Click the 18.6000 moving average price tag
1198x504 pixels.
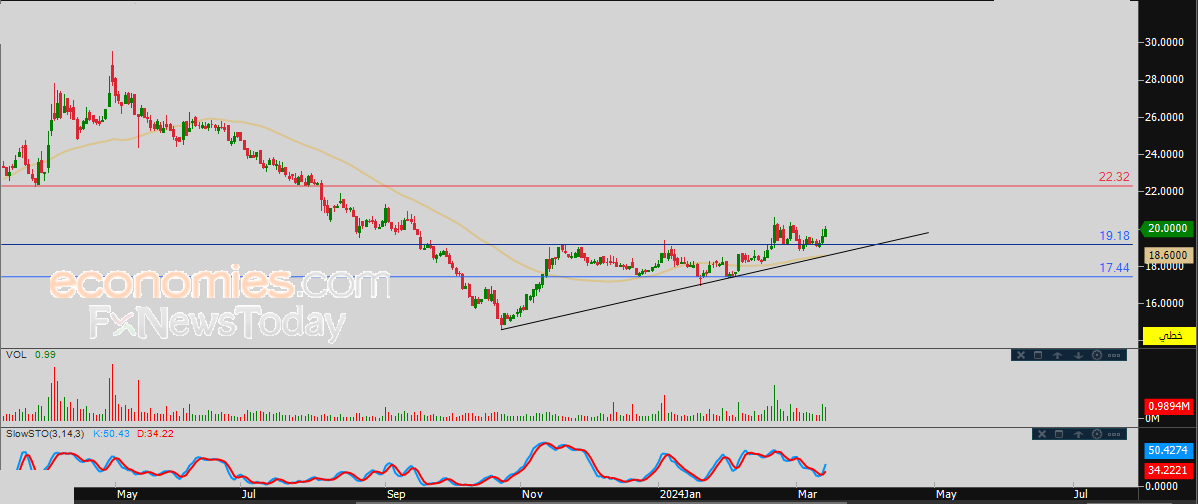[x=1169, y=255]
